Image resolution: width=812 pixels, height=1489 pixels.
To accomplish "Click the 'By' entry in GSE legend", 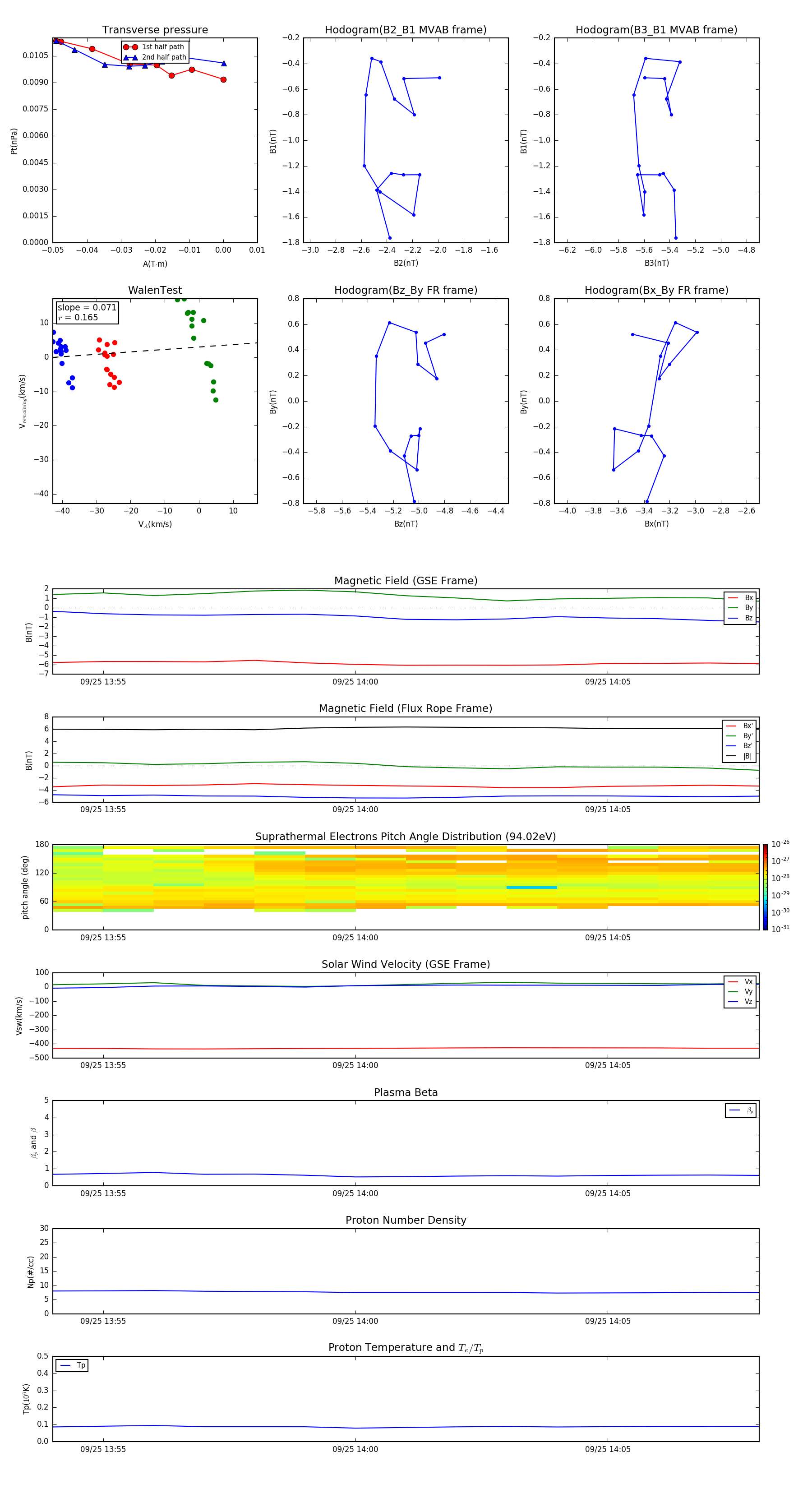I will 740,607.
